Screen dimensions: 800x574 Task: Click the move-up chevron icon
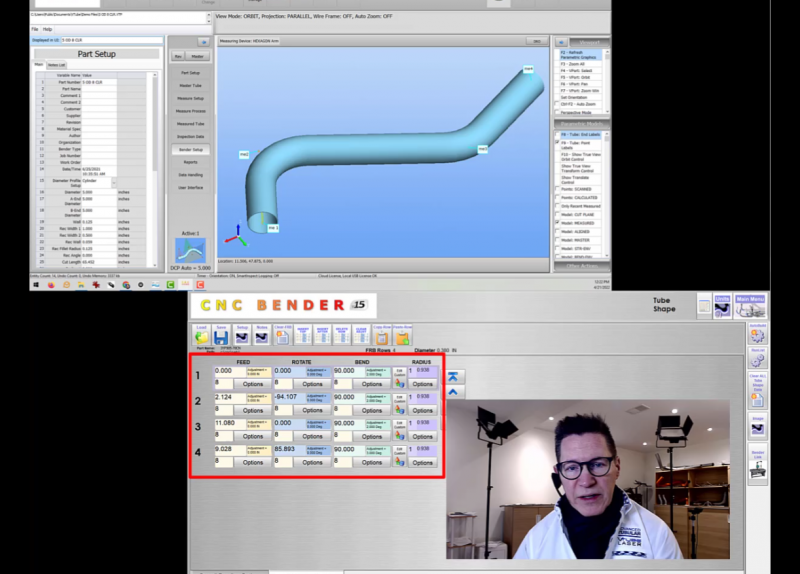pos(453,392)
